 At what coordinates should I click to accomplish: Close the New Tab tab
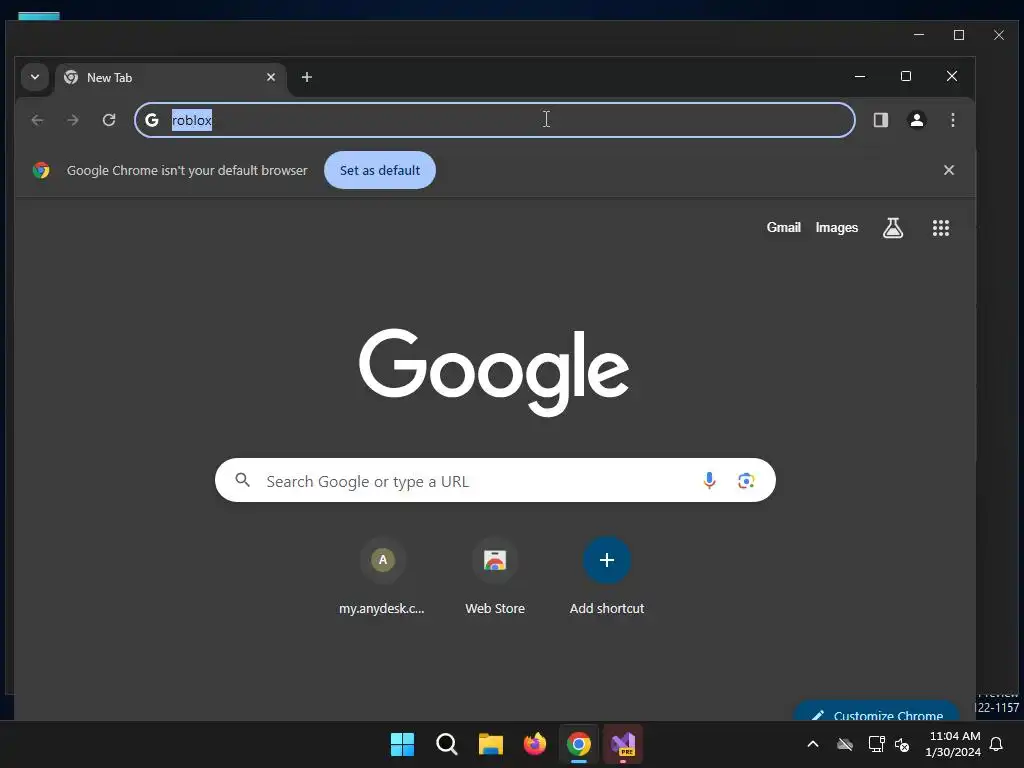click(271, 77)
